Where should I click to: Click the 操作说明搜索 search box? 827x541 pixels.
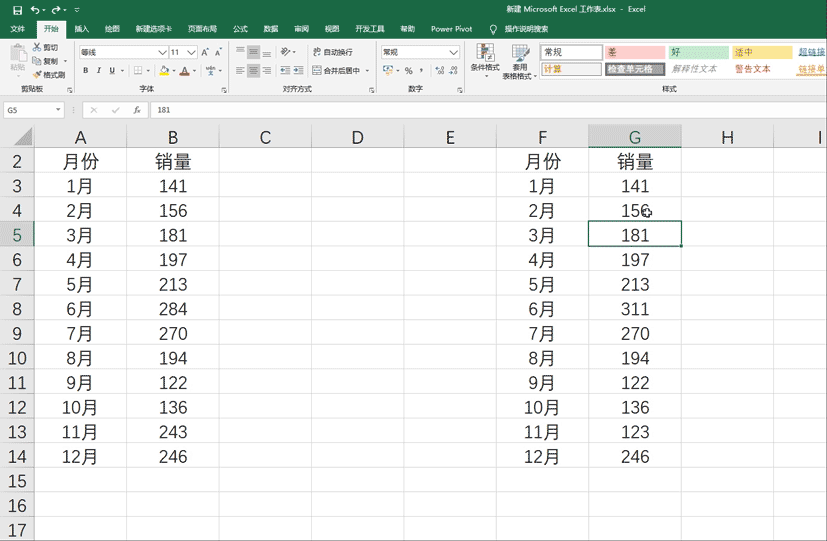[526, 29]
